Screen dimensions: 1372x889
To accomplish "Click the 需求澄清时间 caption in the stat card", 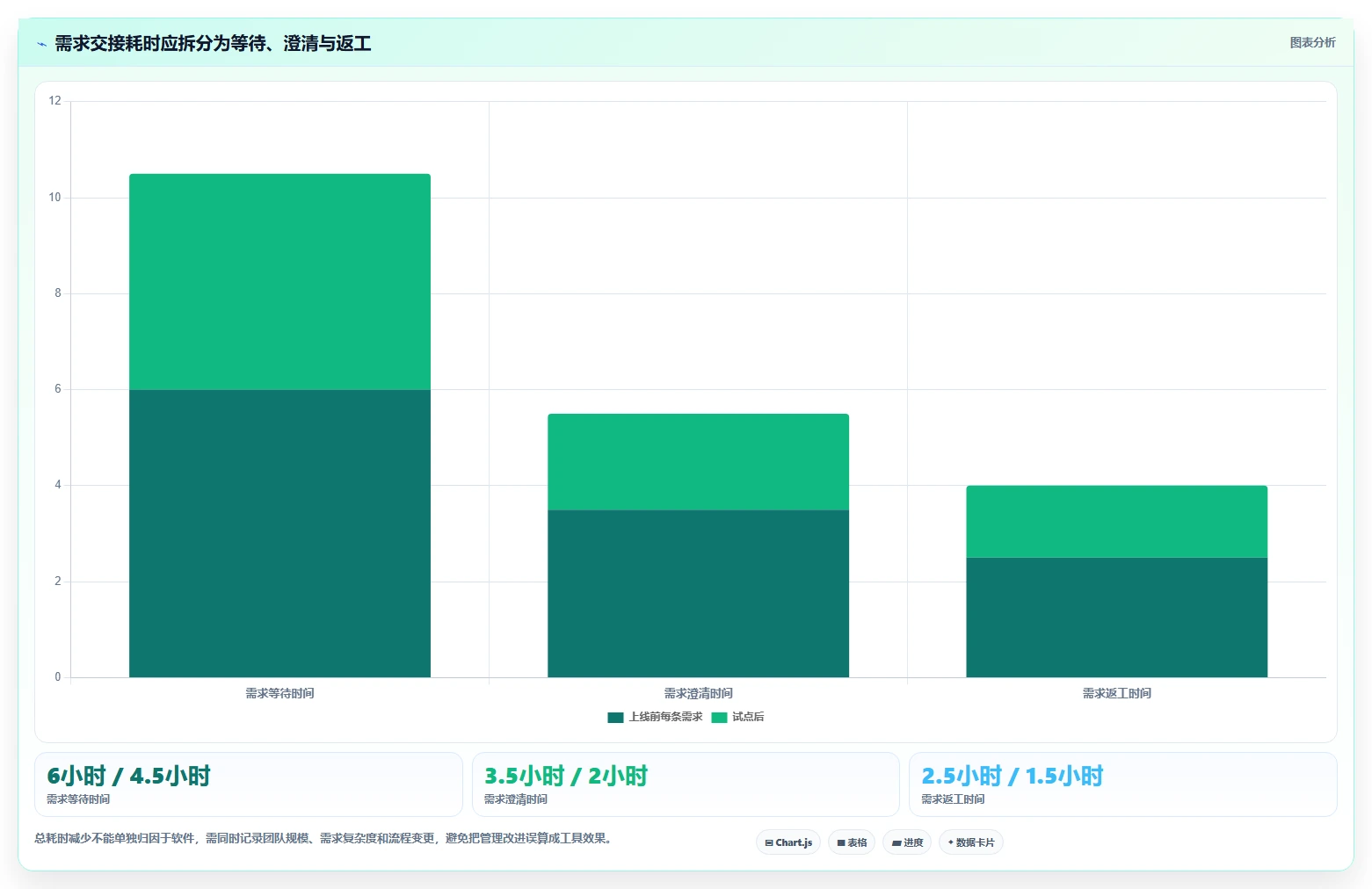I will point(516,799).
